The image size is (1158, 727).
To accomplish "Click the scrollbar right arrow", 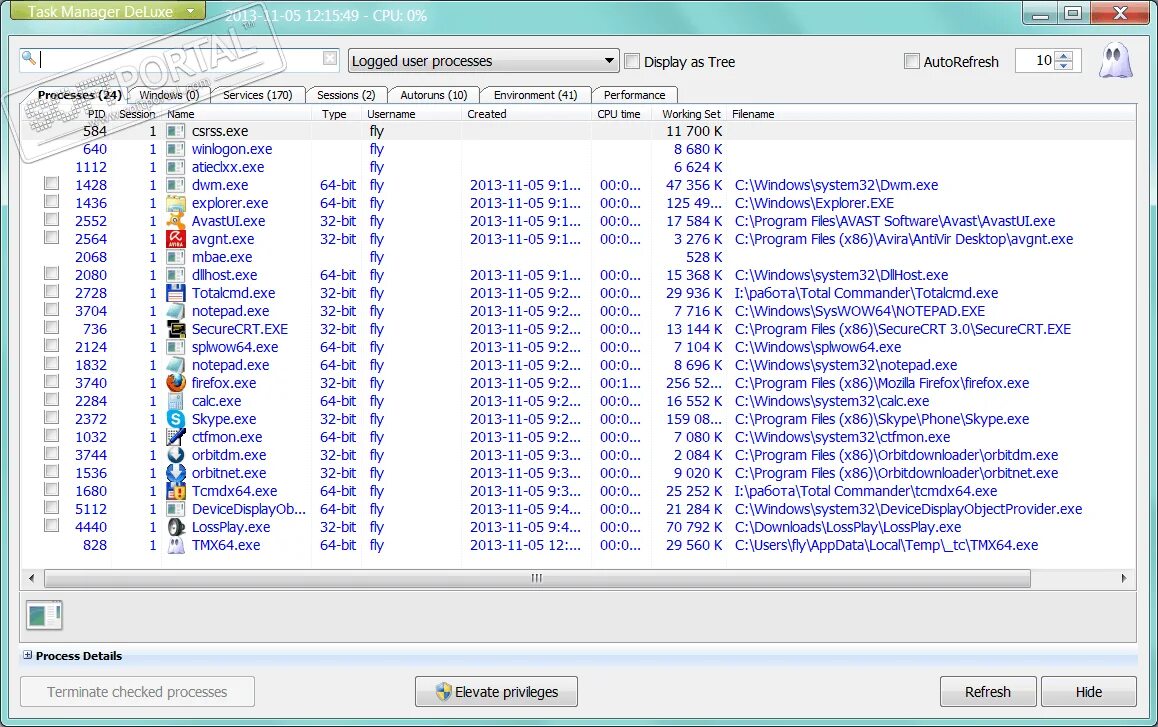I will 1124,578.
